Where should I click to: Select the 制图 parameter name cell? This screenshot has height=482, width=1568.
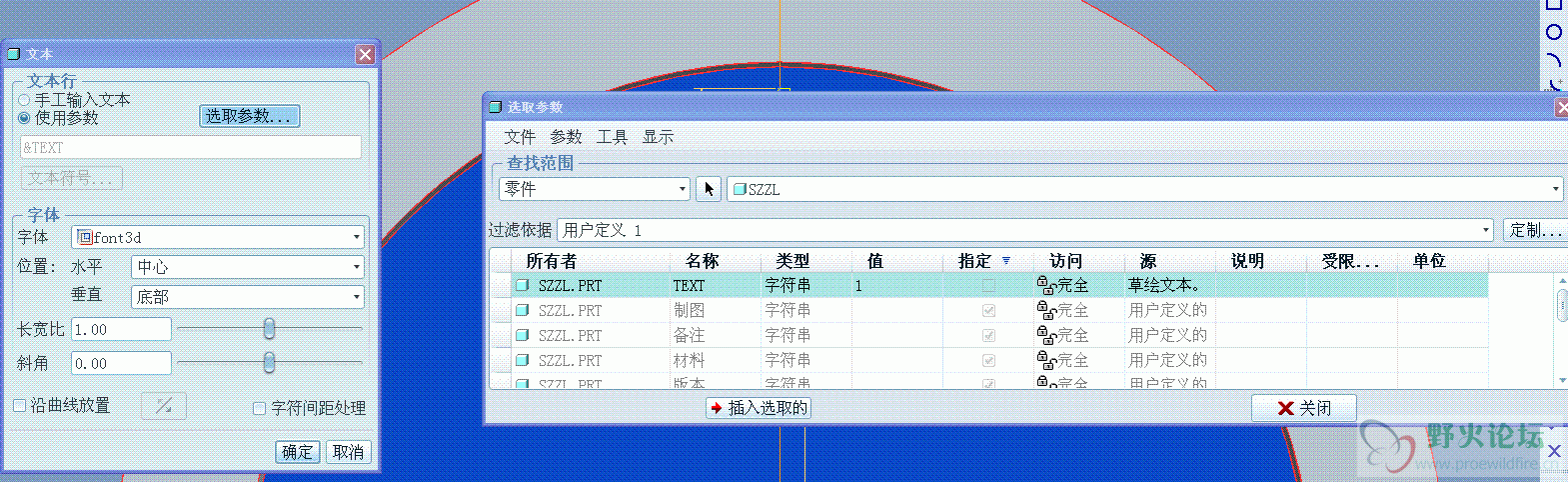pyautogui.click(x=716, y=310)
